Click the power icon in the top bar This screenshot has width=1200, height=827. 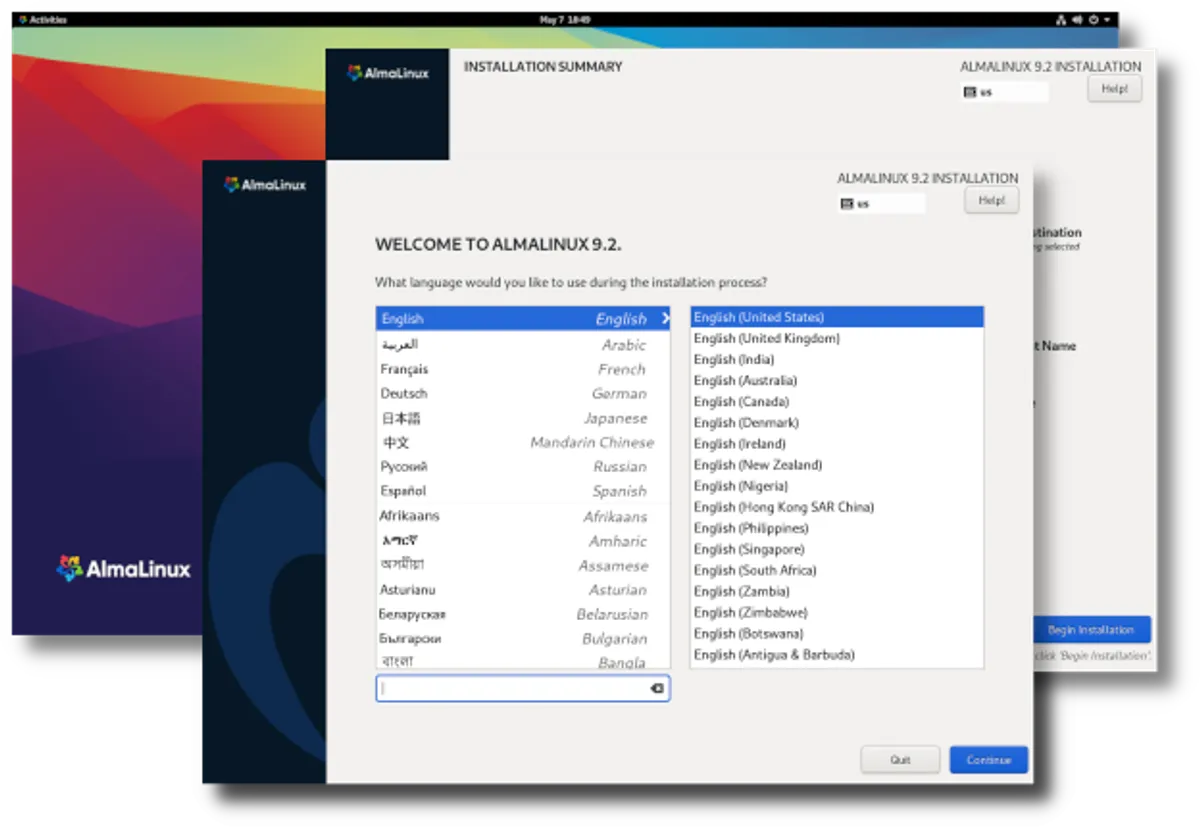[1093, 19]
